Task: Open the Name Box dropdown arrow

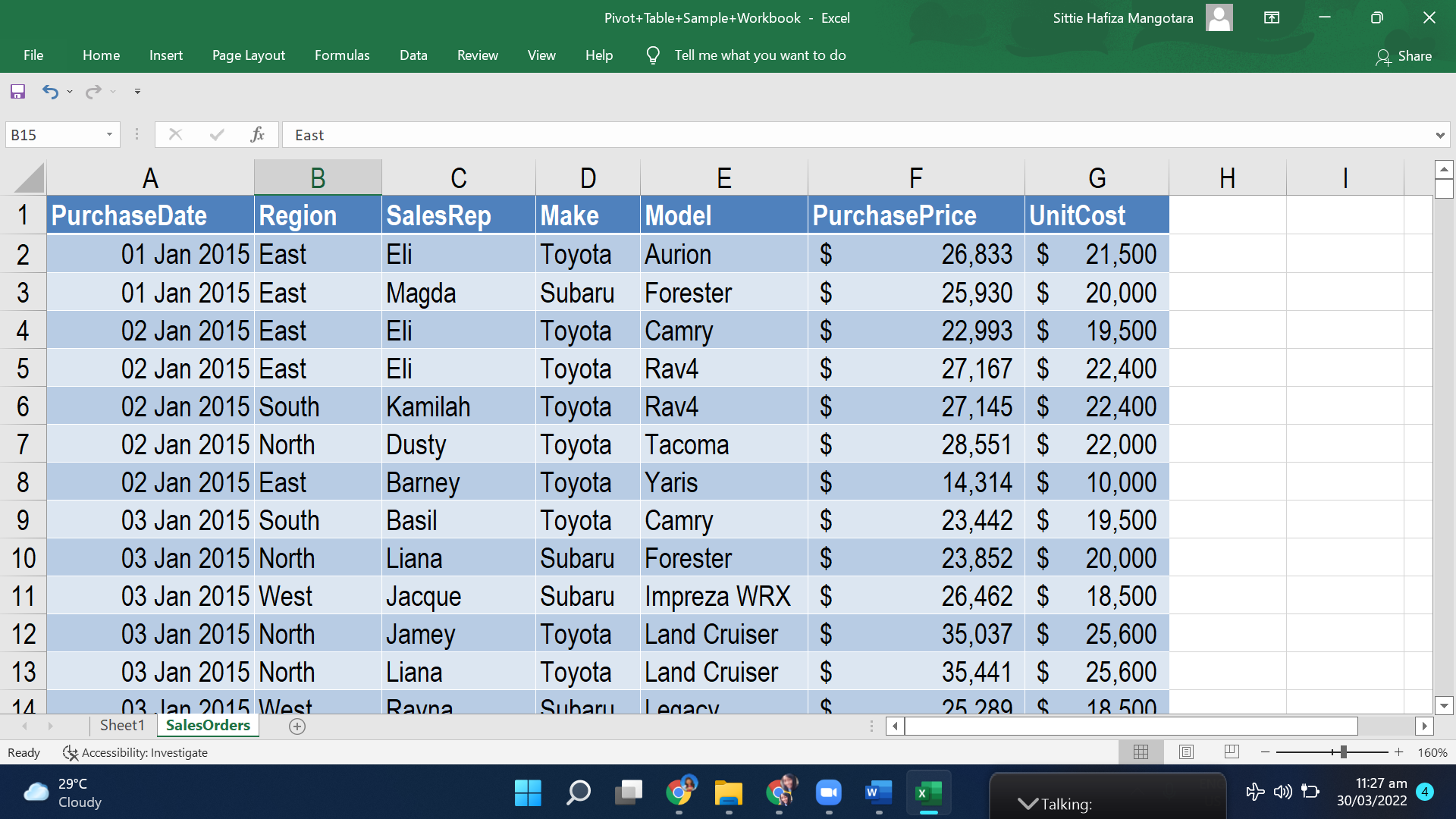Action: (x=109, y=135)
